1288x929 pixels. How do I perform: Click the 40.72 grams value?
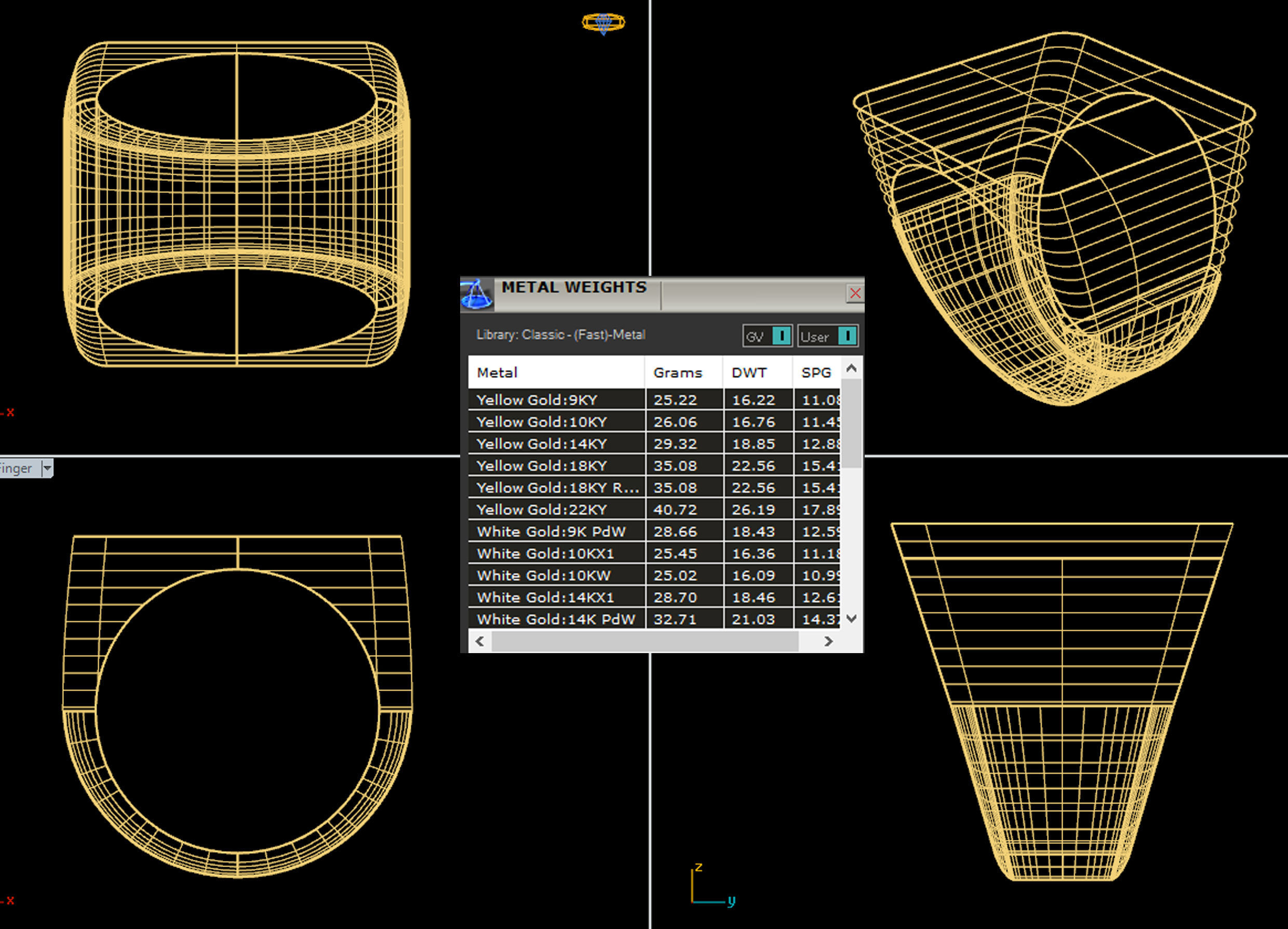(x=675, y=510)
